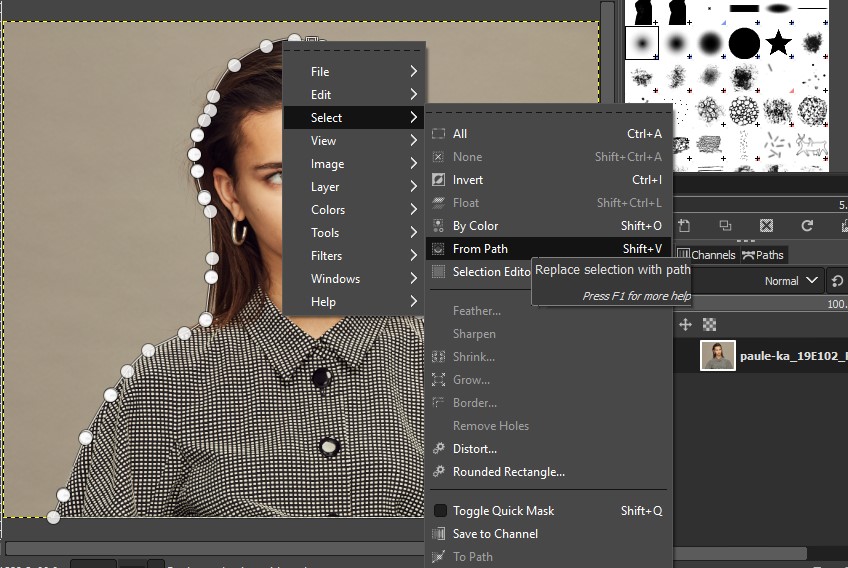The height and width of the screenshot is (568, 848).
Task: Click the lock alpha checkerboard icon
Action: [709, 324]
